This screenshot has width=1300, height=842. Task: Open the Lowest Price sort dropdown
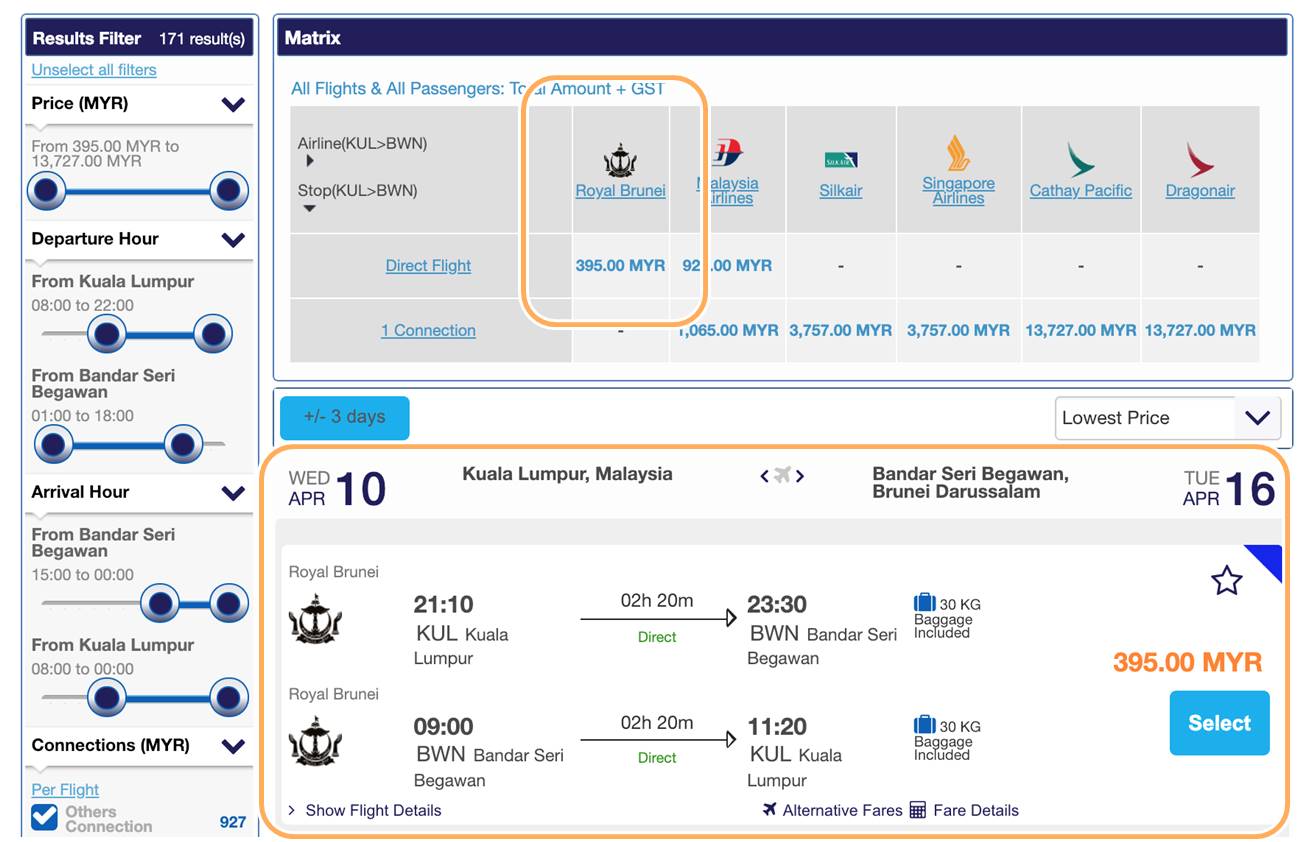click(x=1167, y=418)
